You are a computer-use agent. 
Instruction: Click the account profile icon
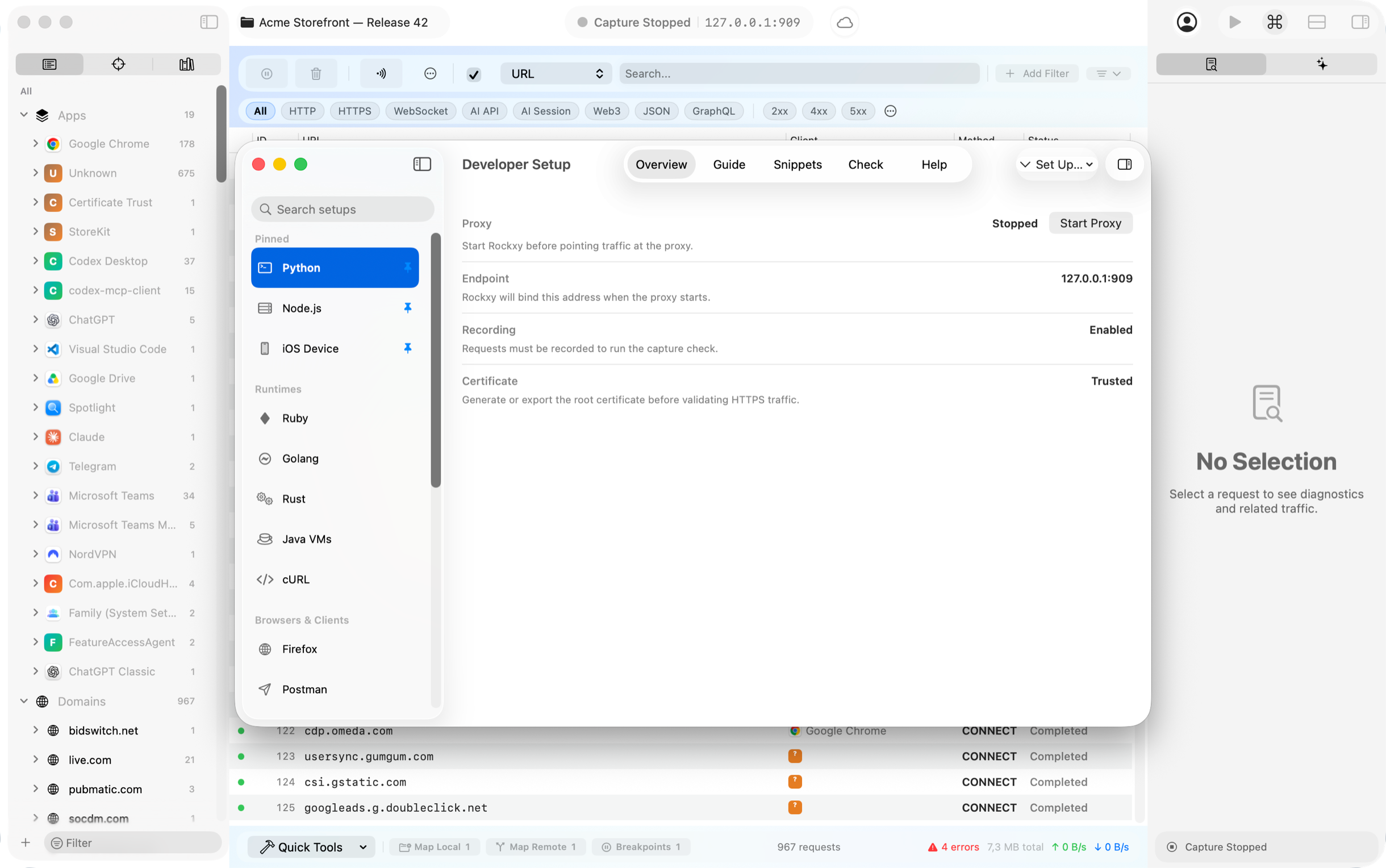click(1186, 22)
